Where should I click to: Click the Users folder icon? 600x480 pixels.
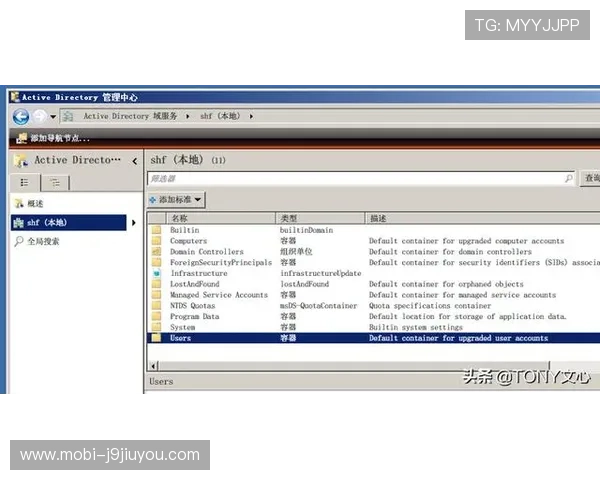point(157,338)
